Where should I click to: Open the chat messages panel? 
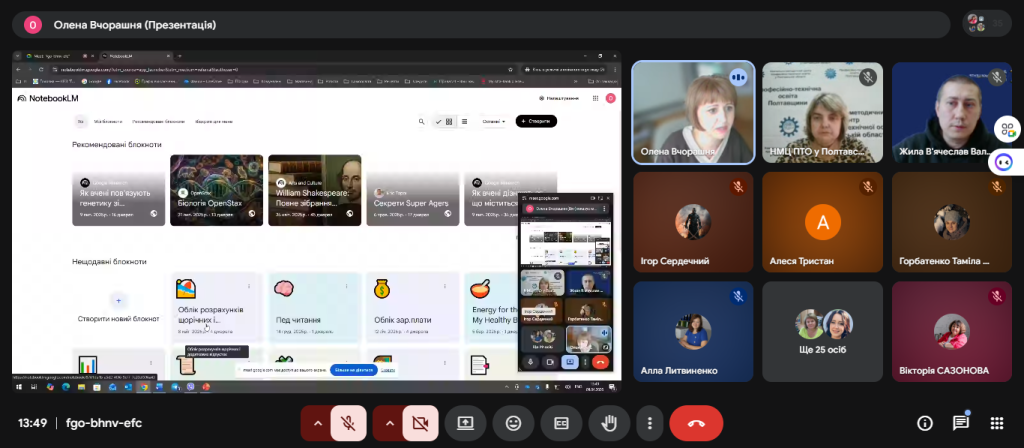[961, 423]
